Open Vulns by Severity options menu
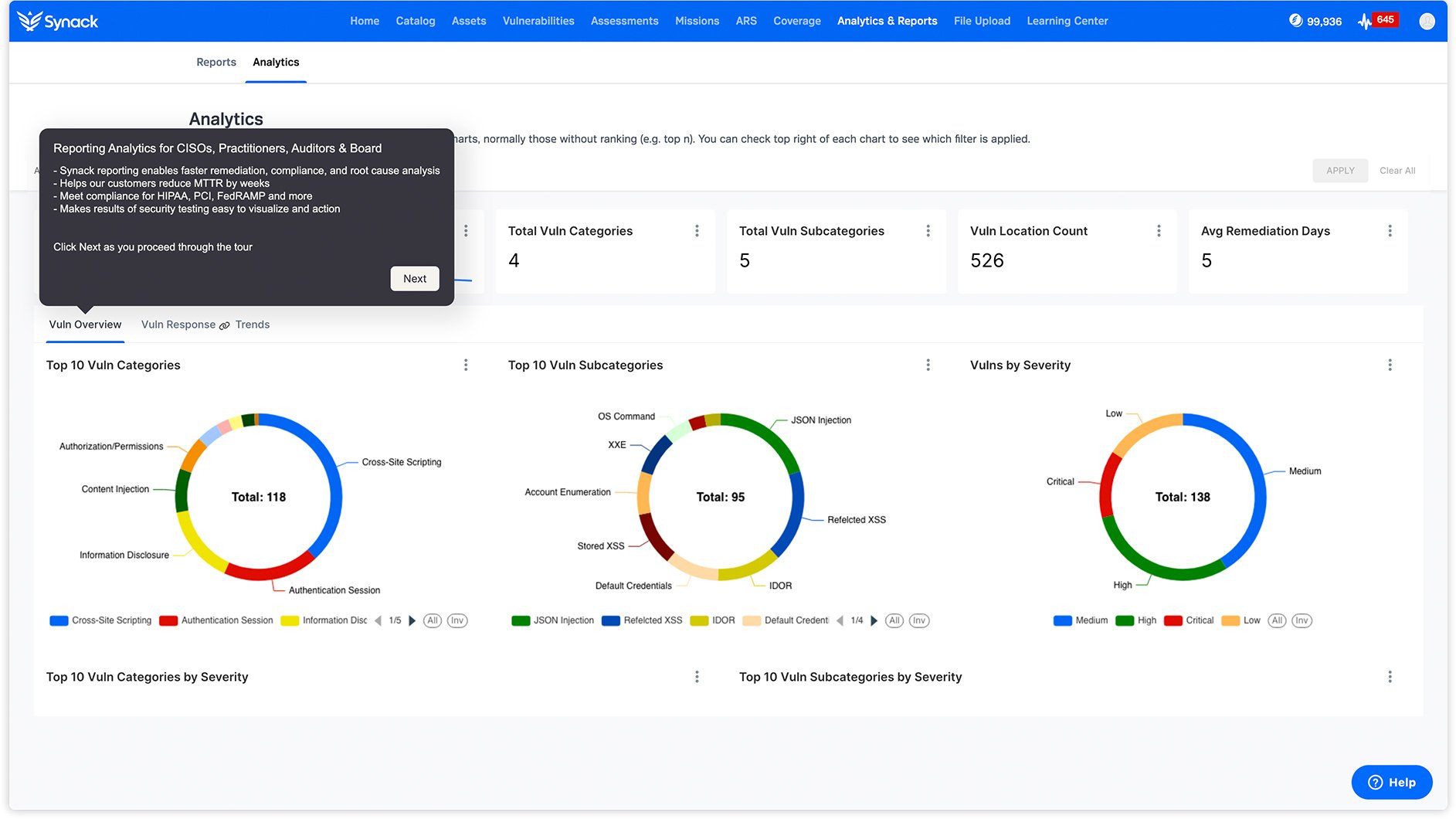The height and width of the screenshot is (819, 1456). tap(1390, 365)
